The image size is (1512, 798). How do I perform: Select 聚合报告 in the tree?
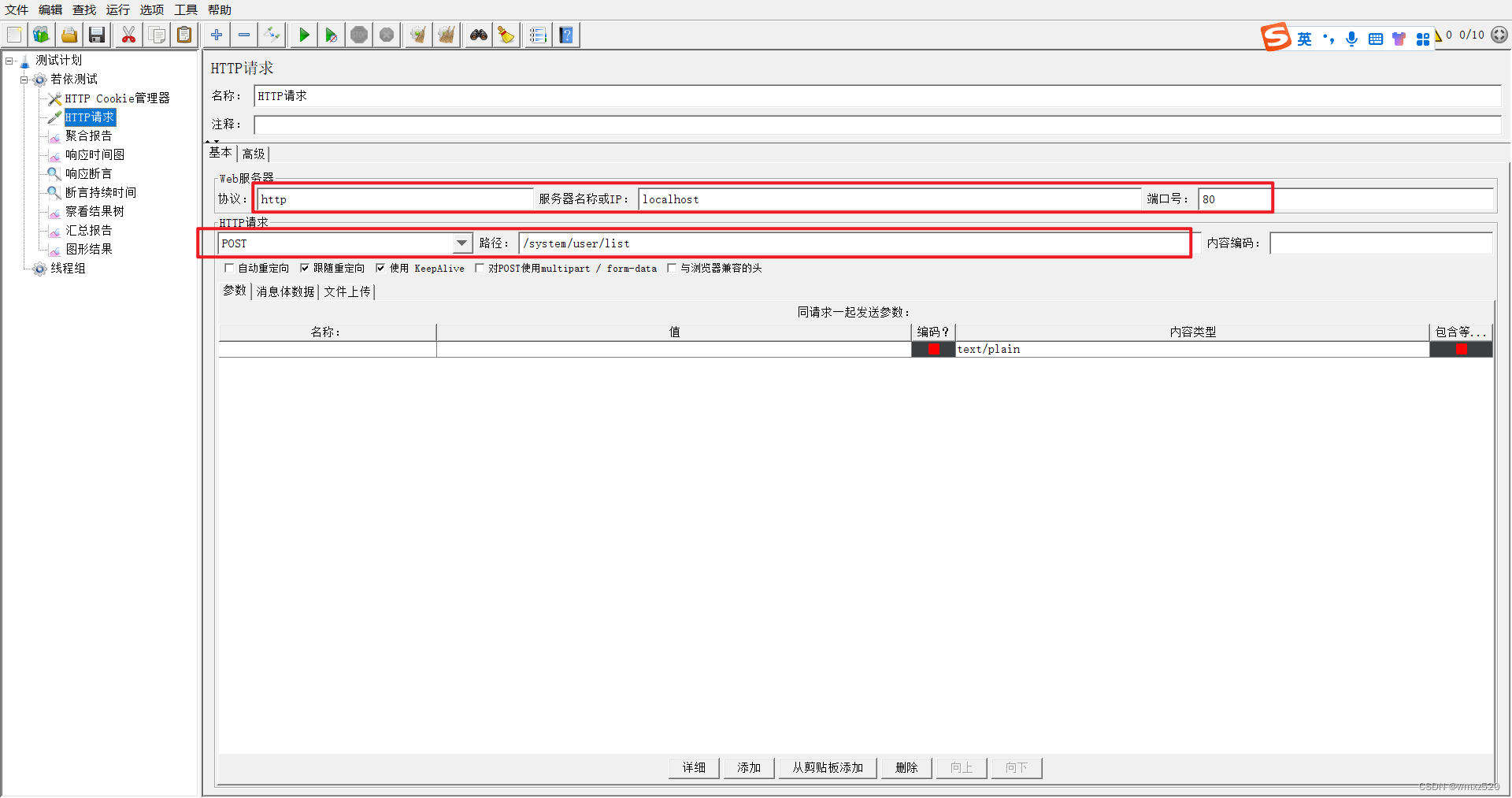(89, 136)
